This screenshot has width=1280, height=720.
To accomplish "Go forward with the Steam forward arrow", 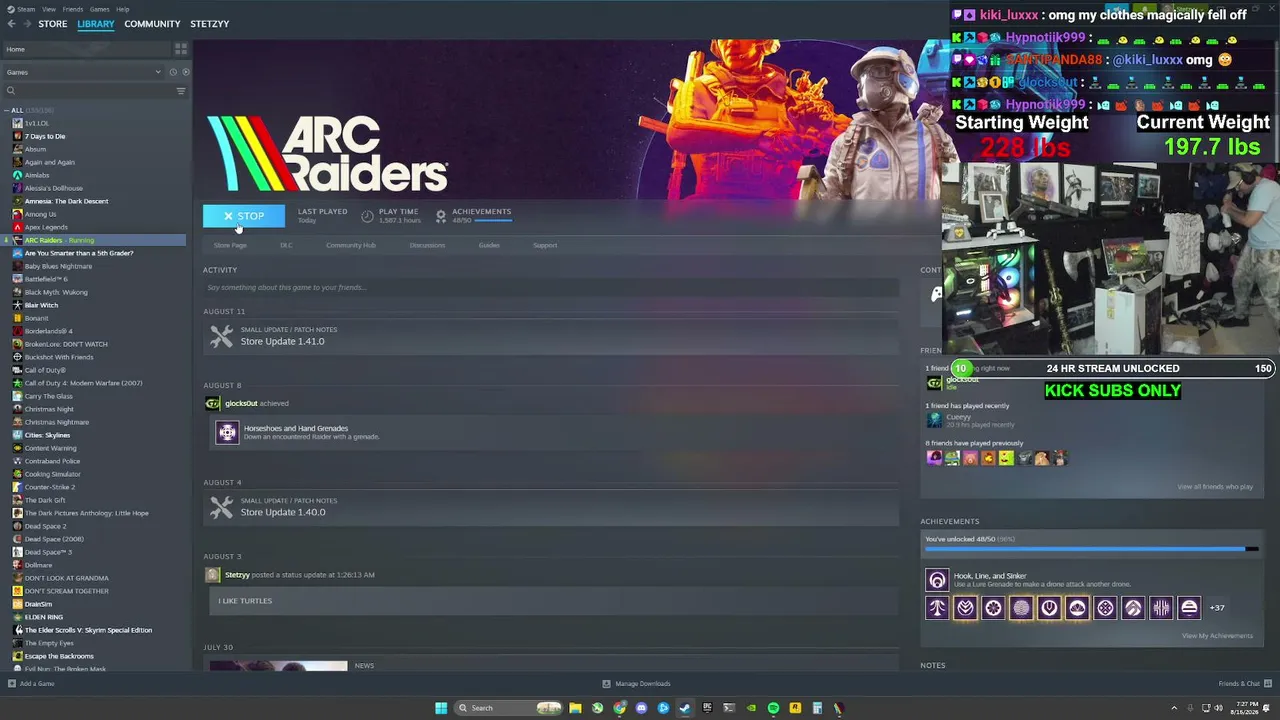I will click(x=26, y=24).
